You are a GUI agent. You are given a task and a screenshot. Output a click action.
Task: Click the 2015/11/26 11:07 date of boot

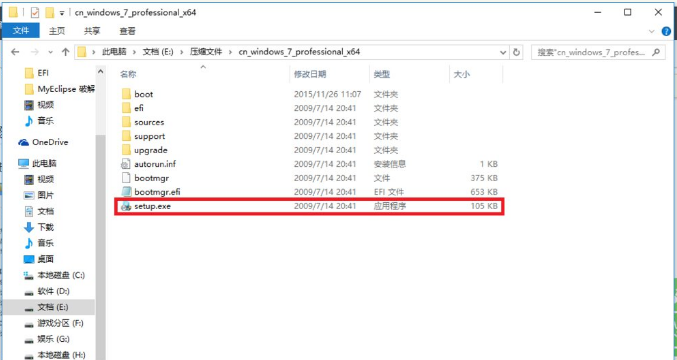328,94
